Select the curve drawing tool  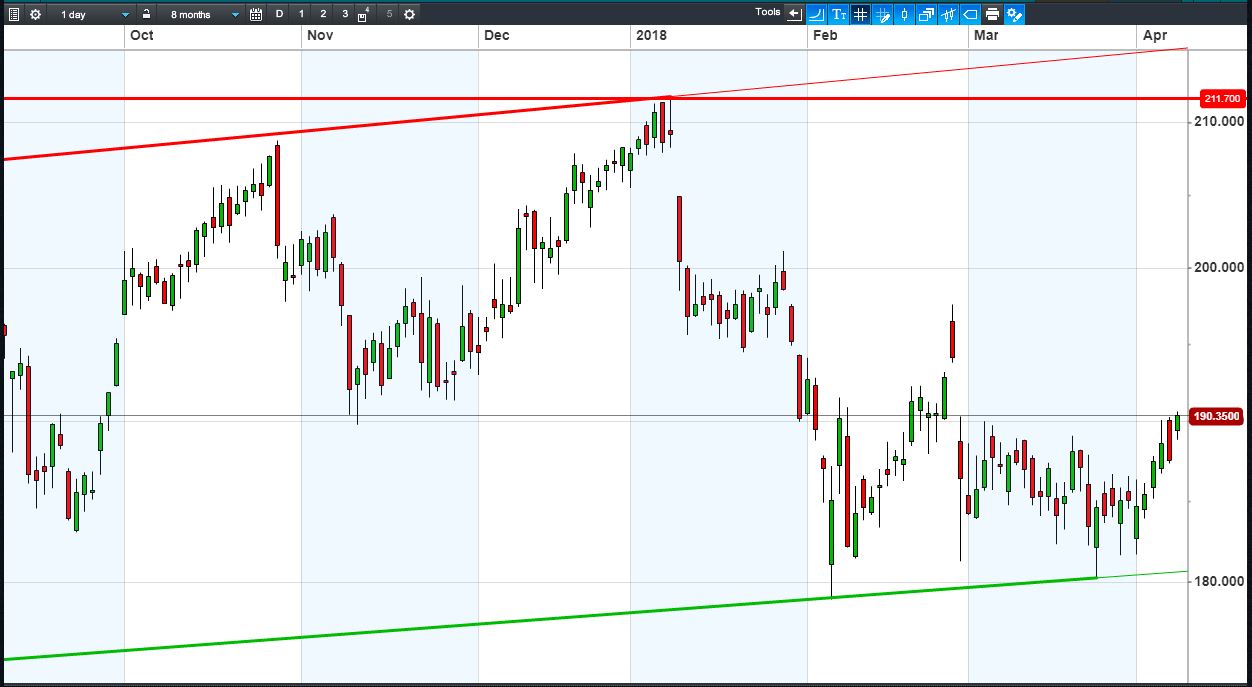(816, 14)
